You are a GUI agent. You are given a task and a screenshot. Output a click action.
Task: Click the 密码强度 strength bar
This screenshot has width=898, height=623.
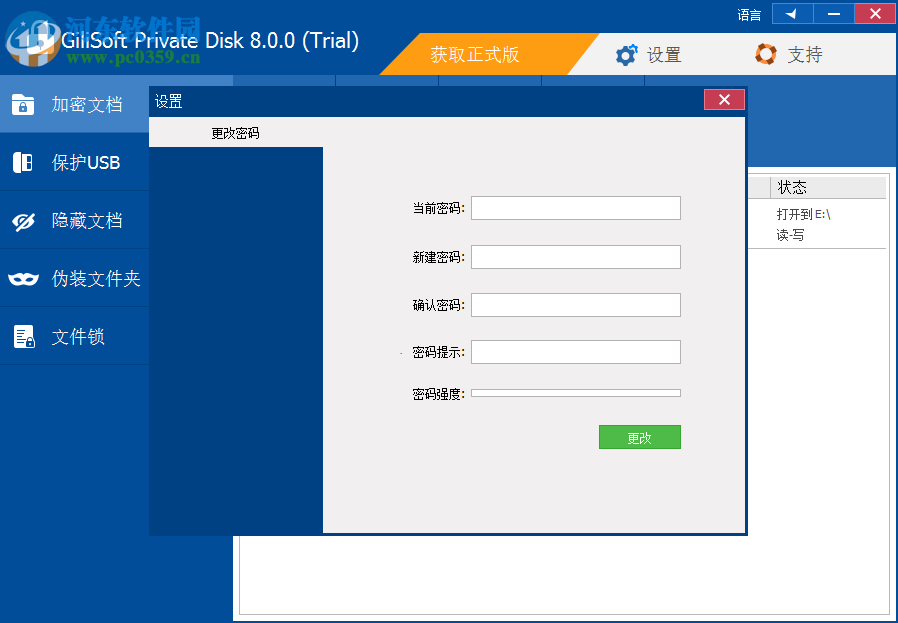[575, 394]
